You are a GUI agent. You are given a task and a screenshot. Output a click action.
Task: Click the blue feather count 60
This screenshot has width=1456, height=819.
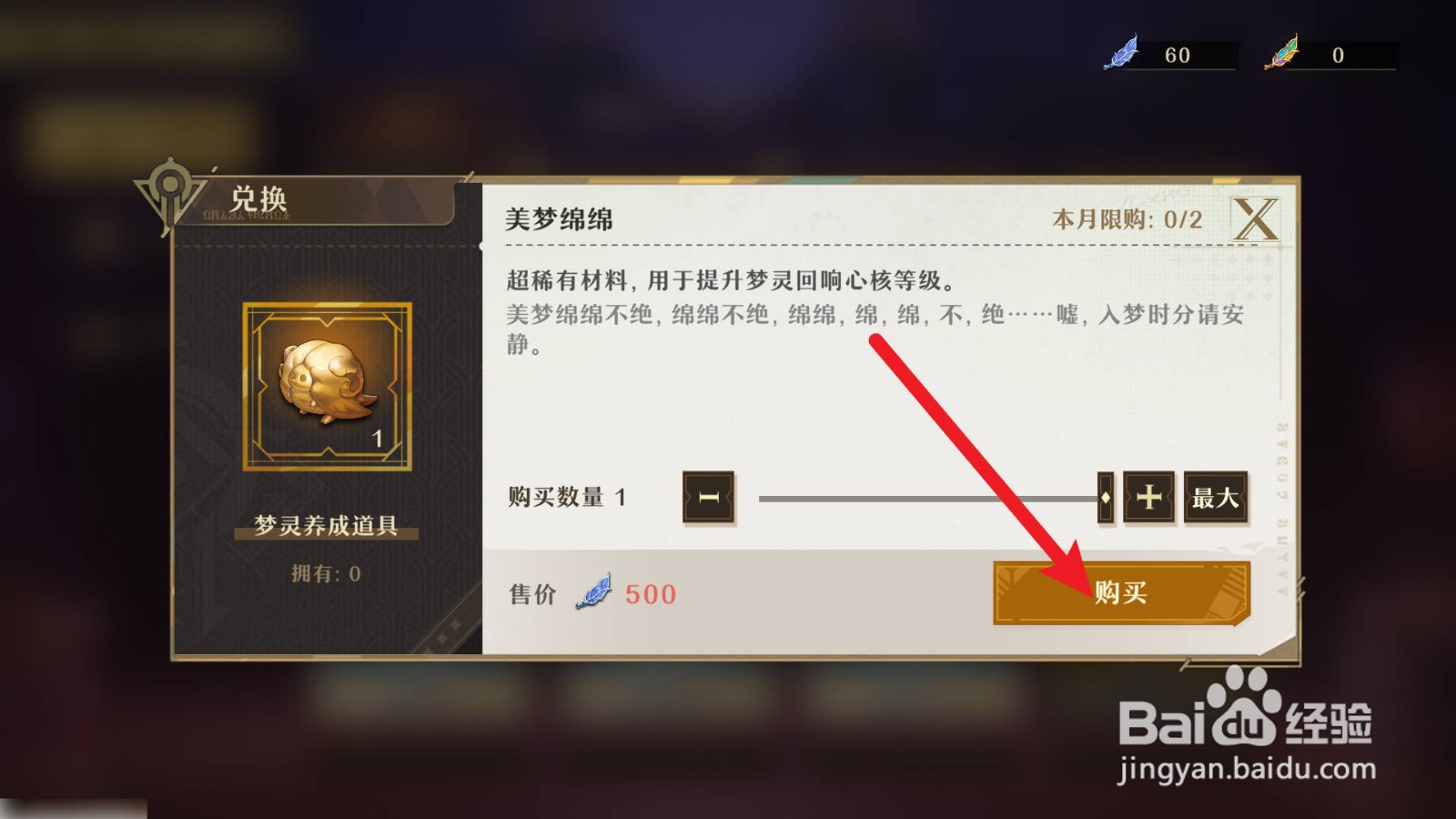click(x=1178, y=56)
